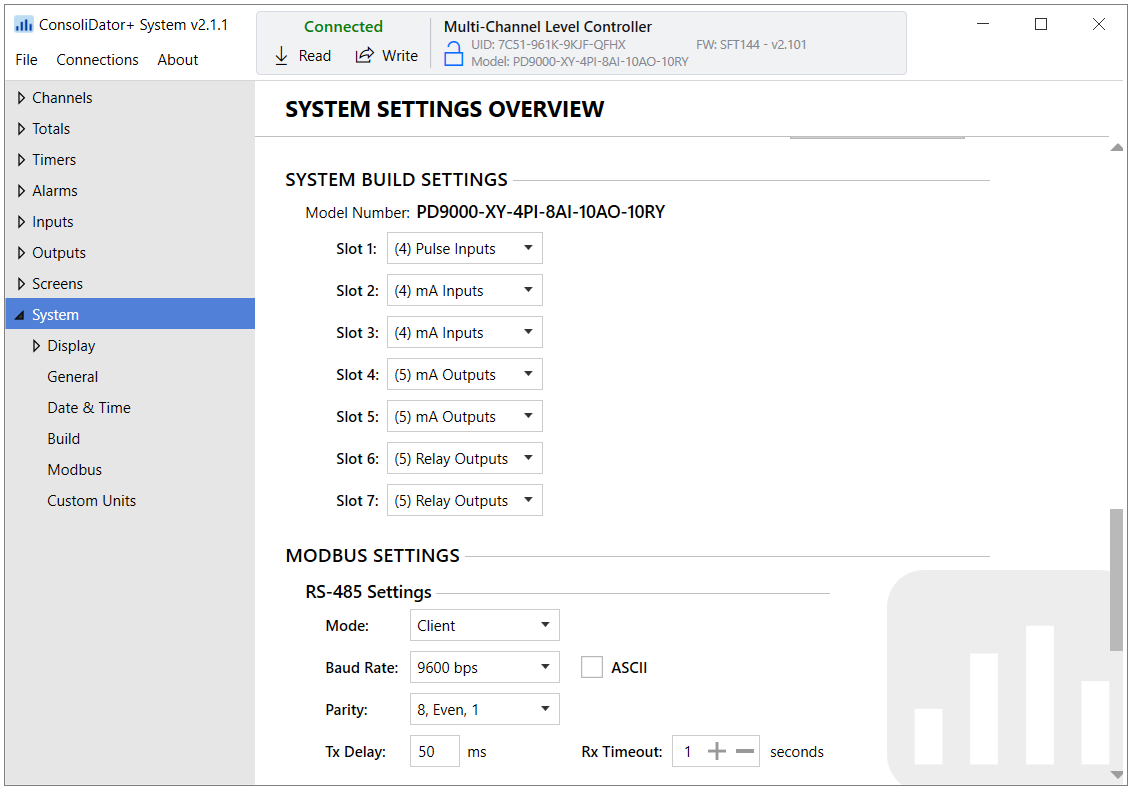Expand the Inputs tree node
The width and height of the screenshot is (1131, 790).
tap(21, 221)
